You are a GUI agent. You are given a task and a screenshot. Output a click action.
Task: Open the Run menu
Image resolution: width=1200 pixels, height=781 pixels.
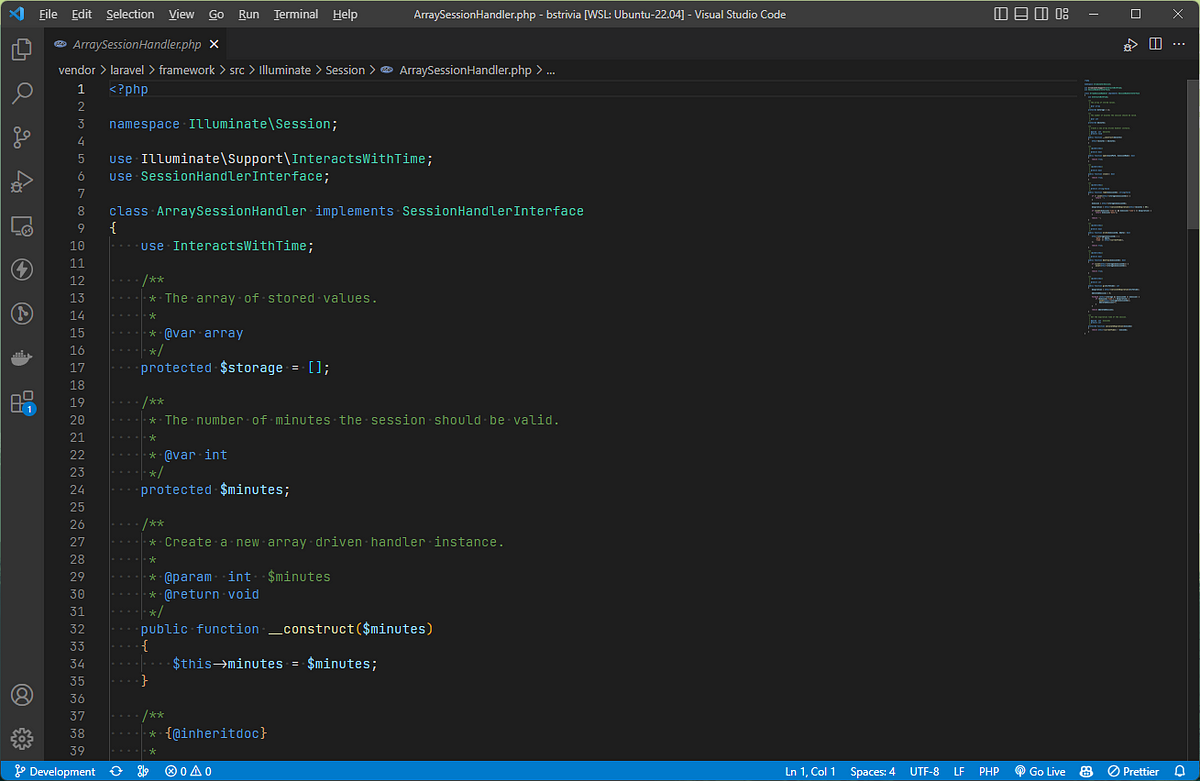click(x=249, y=14)
